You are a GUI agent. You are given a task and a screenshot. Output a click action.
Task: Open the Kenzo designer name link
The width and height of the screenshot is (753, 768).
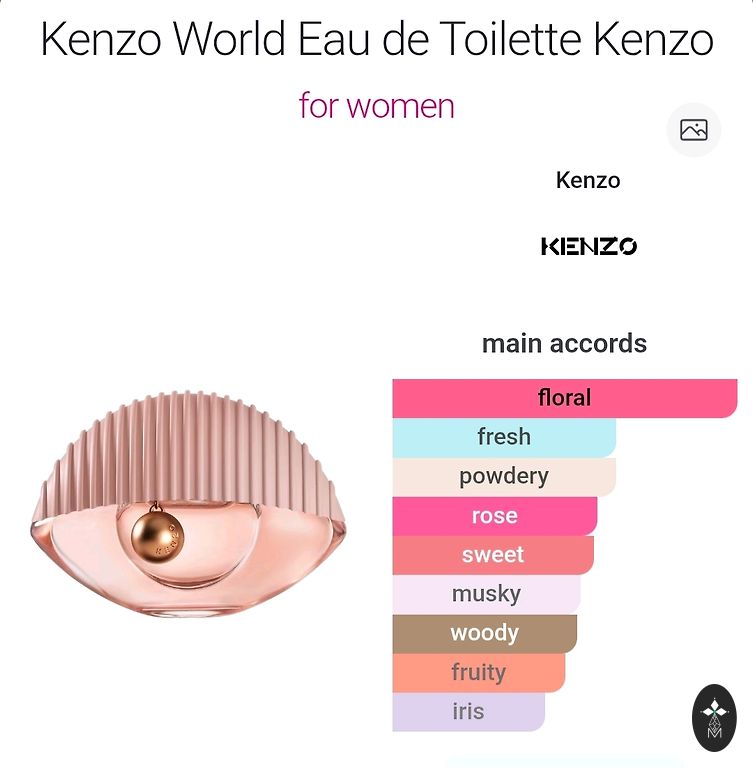tap(588, 180)
